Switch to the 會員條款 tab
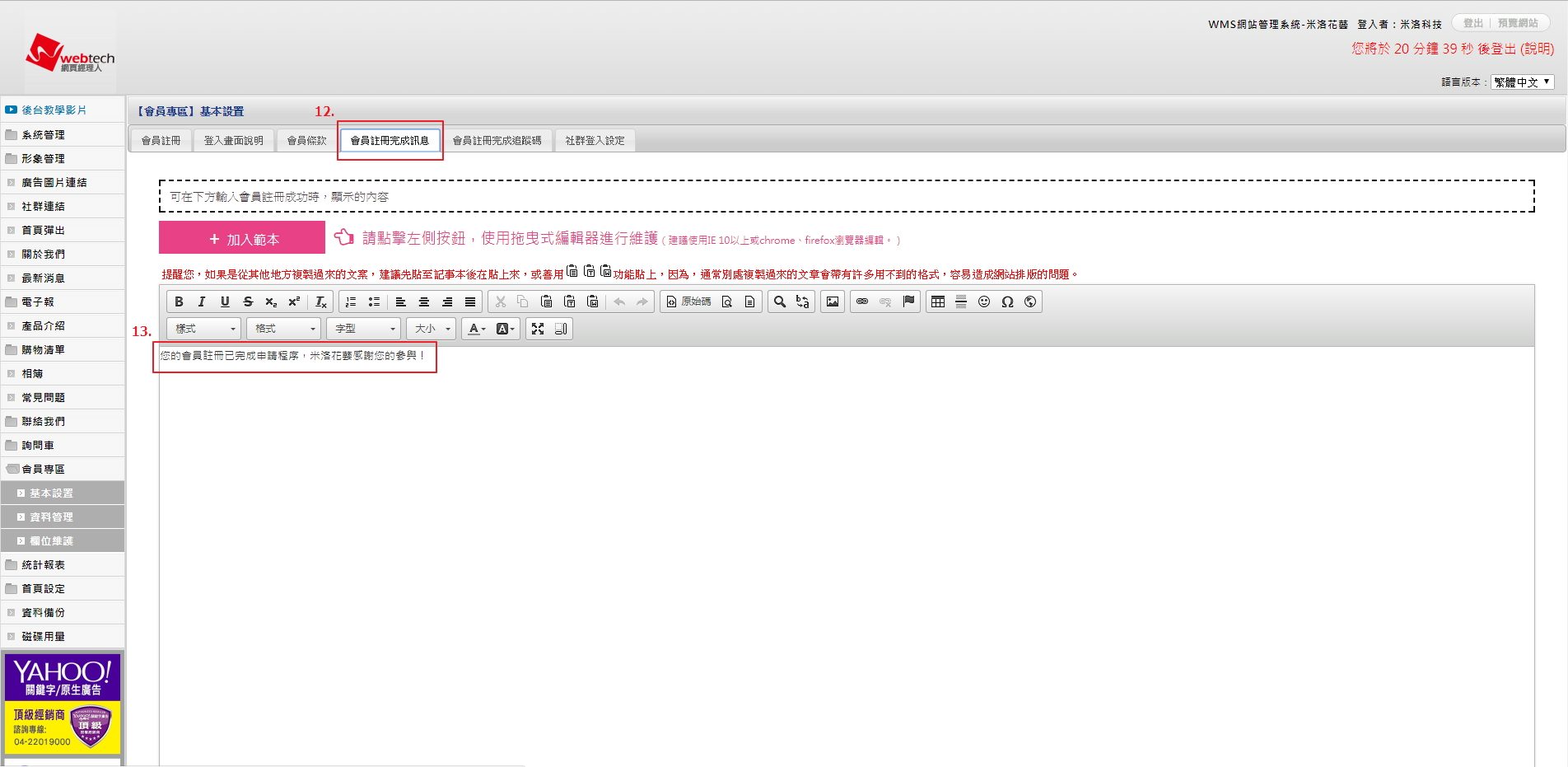1568x767 pixels. click(x=306, y=141)
